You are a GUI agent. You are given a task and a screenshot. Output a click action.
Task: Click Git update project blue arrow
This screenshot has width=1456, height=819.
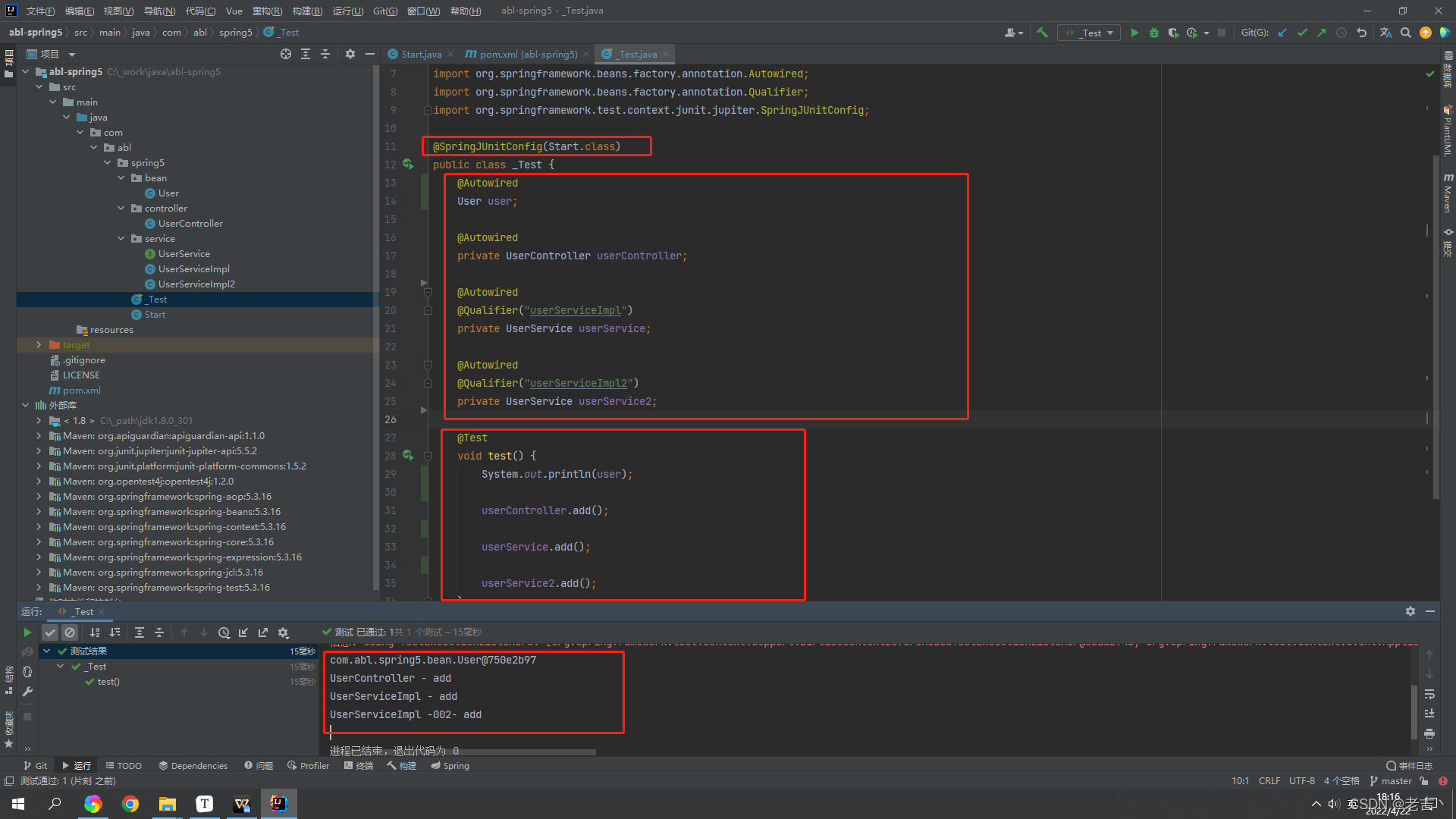pos(1282,33)
